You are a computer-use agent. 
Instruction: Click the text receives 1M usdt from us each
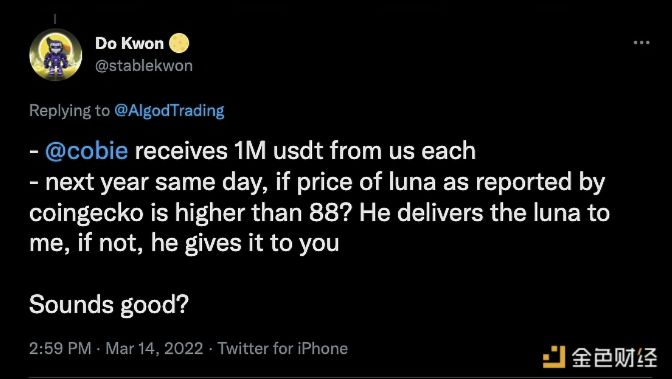(x=305, y=151)
